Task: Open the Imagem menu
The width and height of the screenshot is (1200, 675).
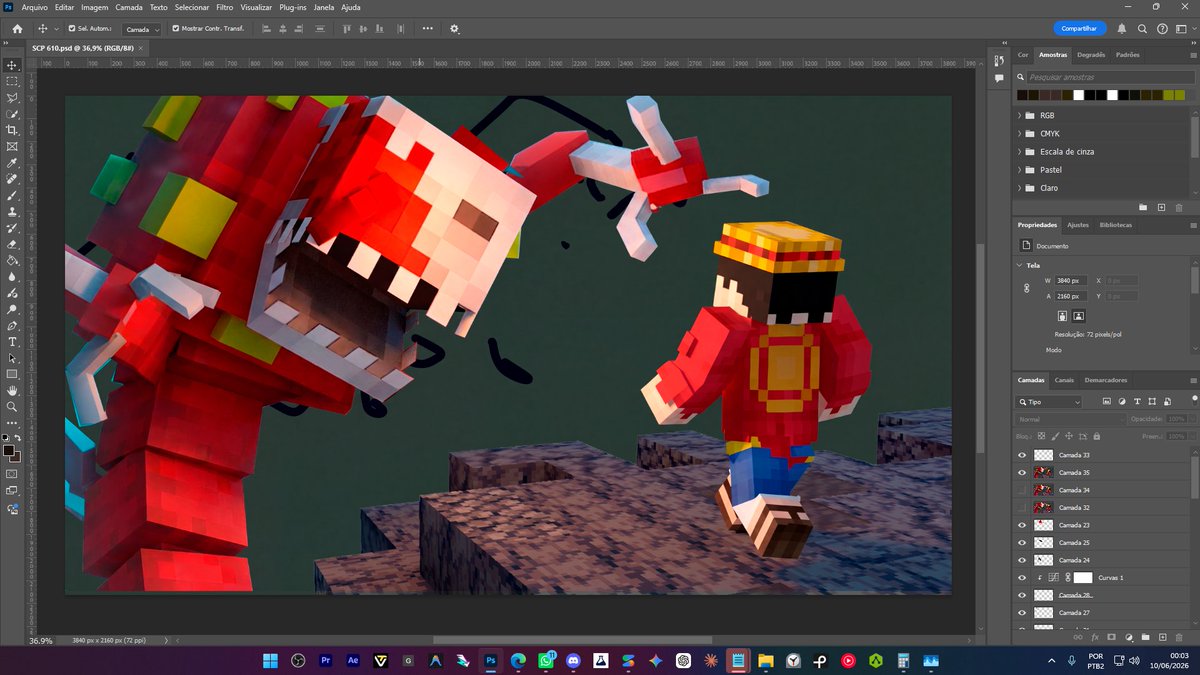Action: point(95,7)
